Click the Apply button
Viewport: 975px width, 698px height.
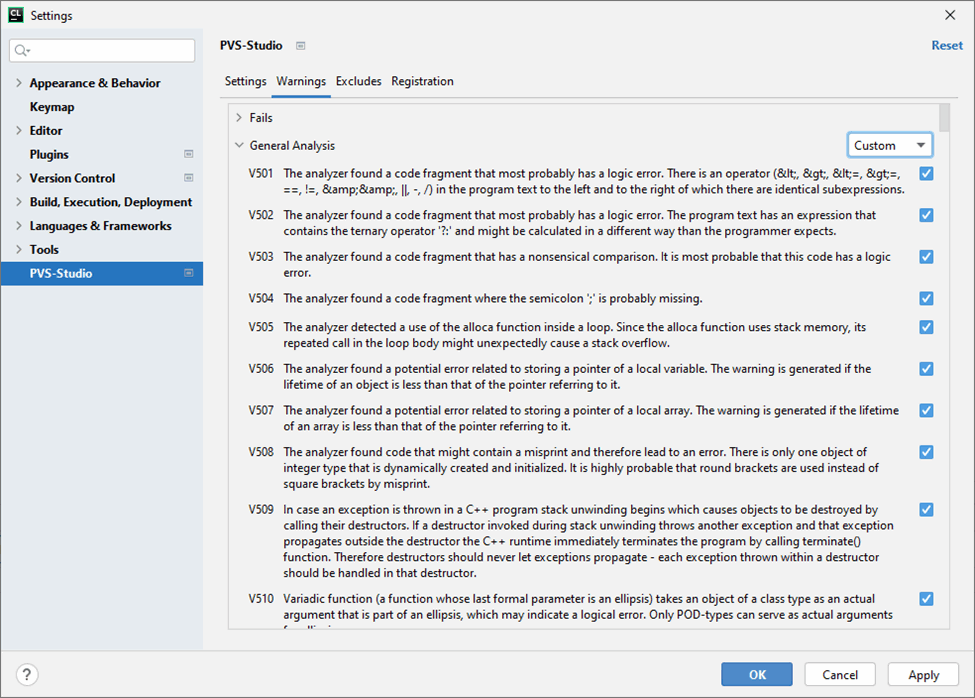pyautogui.click(x=923, y=675)
